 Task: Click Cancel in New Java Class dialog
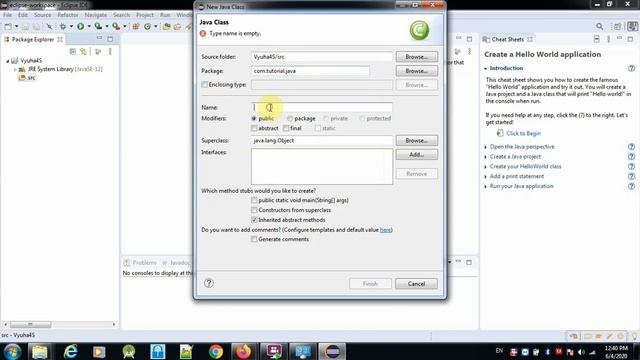416,284
